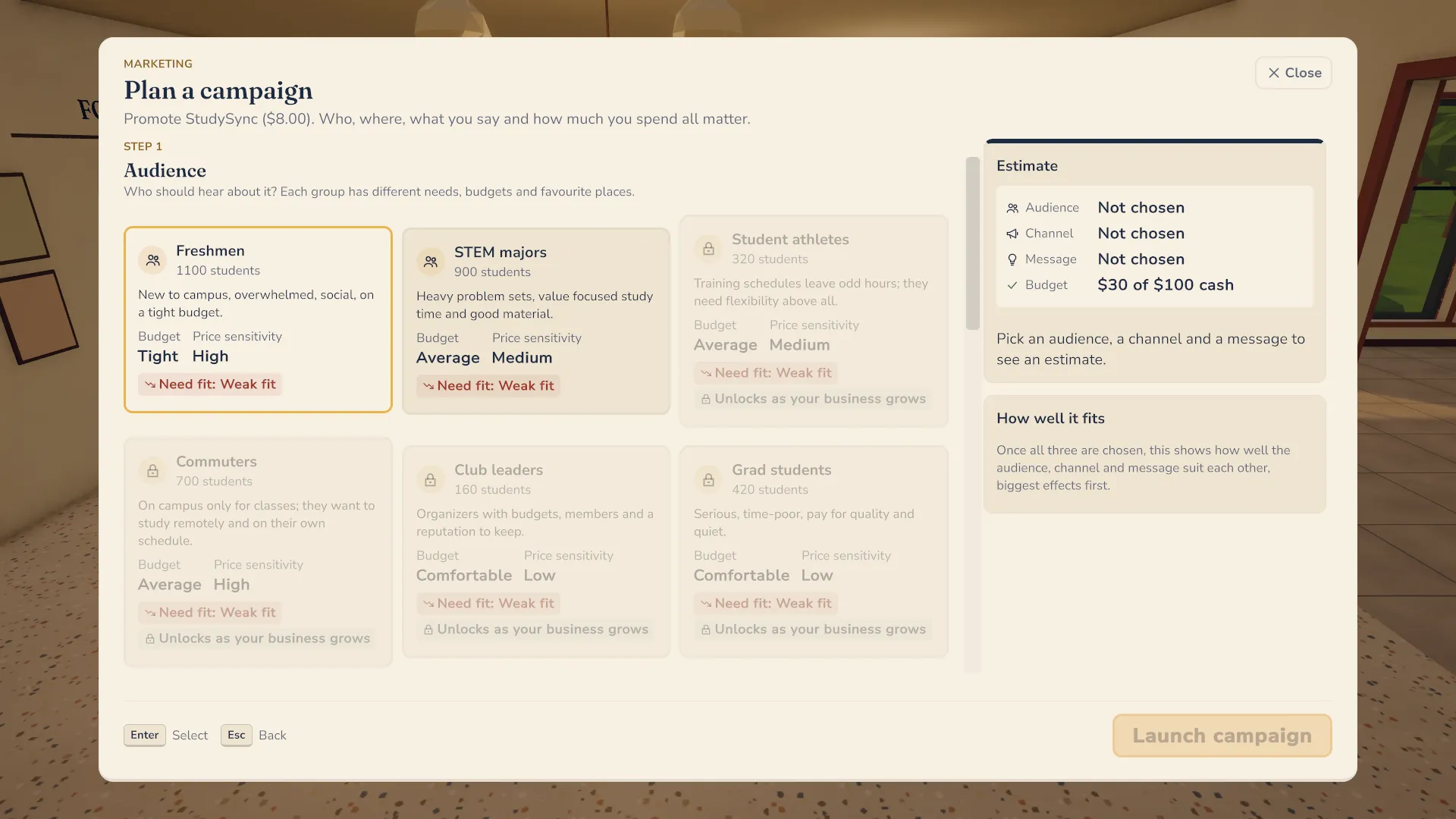
Task: Click the locked Club leaders card
Action: click(535, 551)
